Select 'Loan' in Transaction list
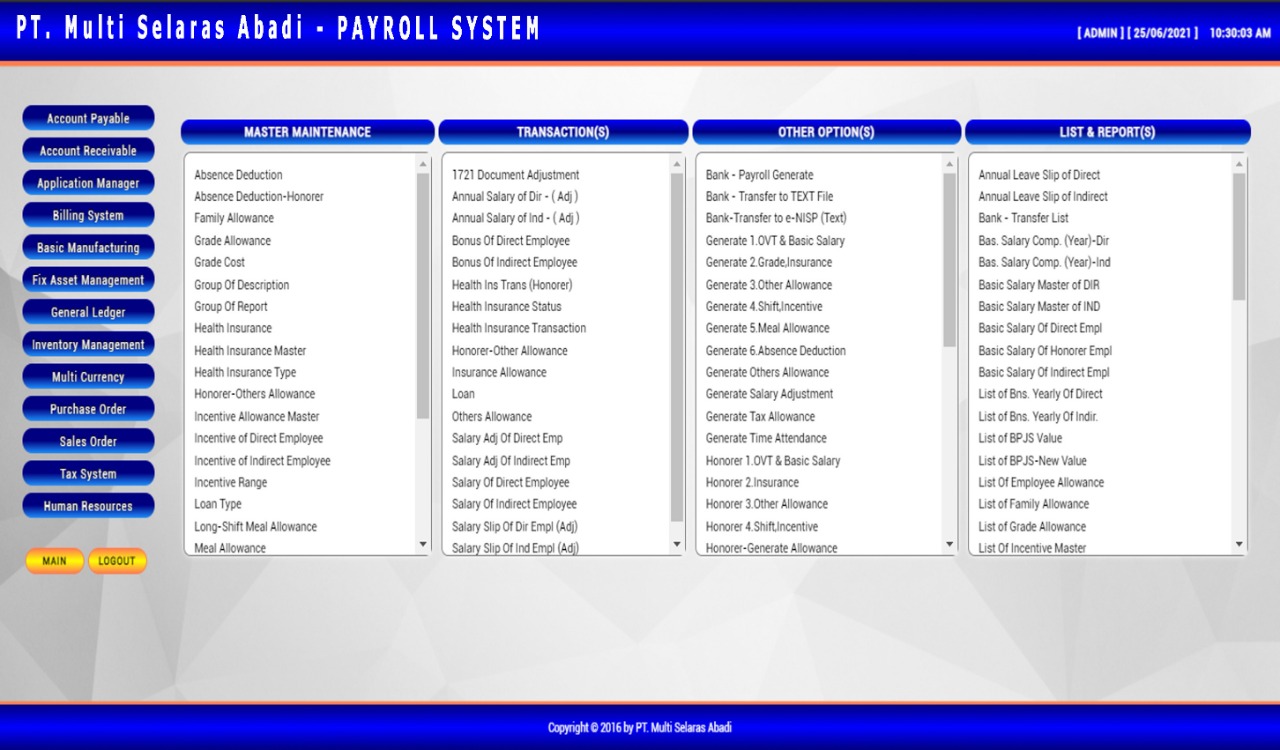Viewport: 1280px width, 750px height. point(463,394)
